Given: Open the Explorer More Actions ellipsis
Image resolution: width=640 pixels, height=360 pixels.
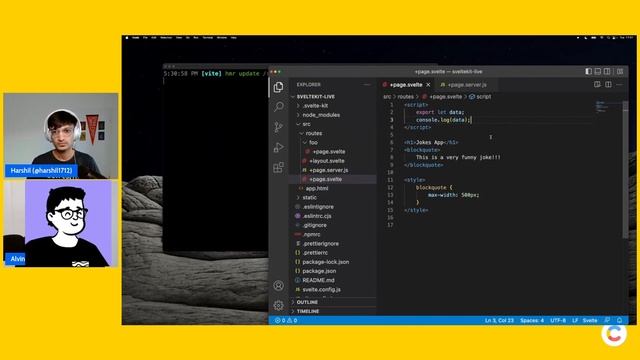Looking at the screenshot, I should (367, 84).
